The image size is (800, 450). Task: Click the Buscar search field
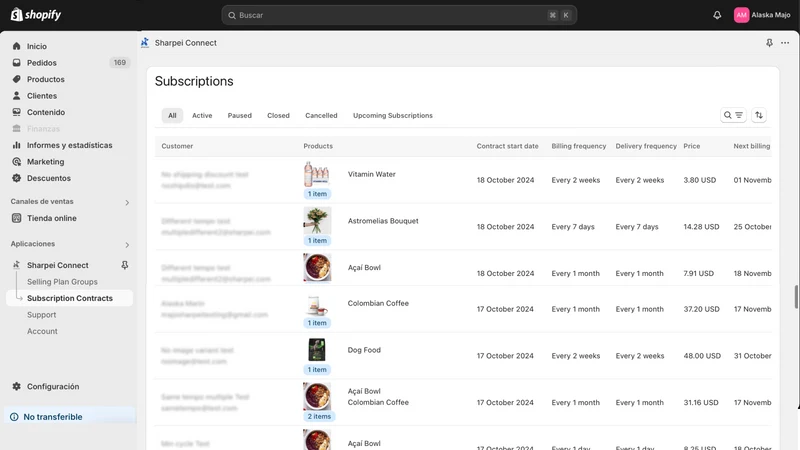(x=399, y=15)
